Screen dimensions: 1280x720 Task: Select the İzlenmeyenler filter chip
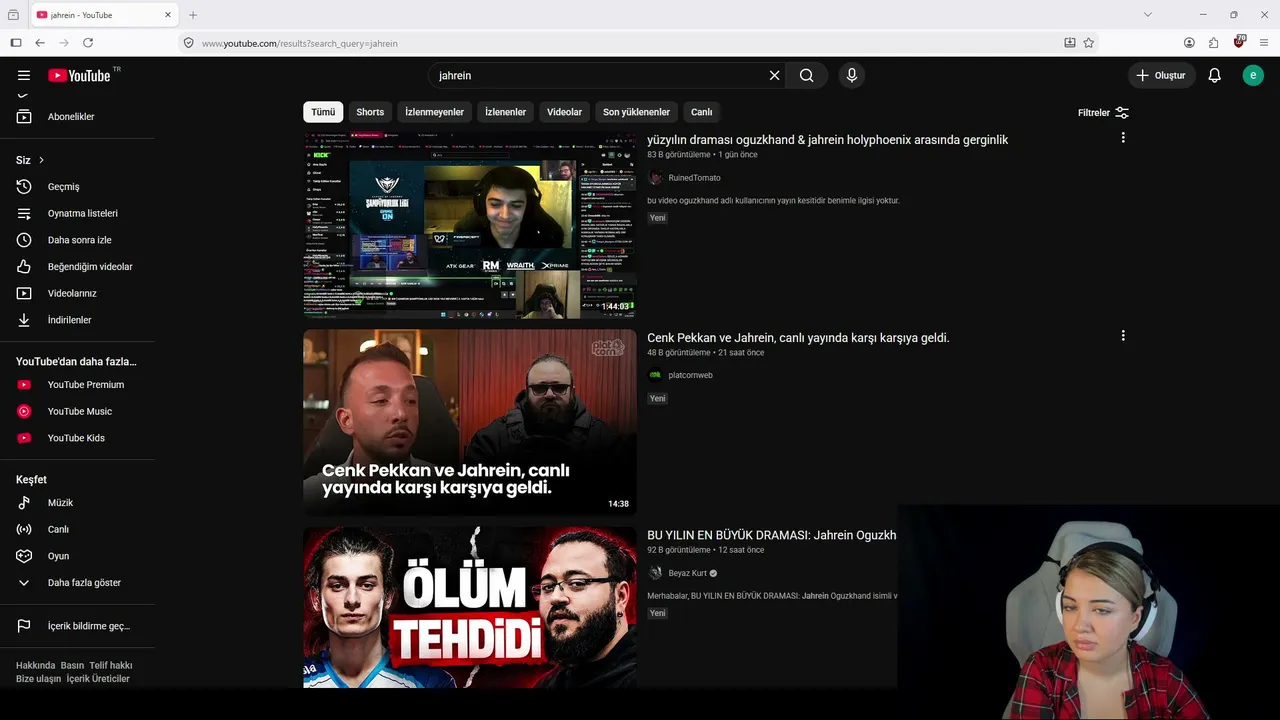[434, 112]
